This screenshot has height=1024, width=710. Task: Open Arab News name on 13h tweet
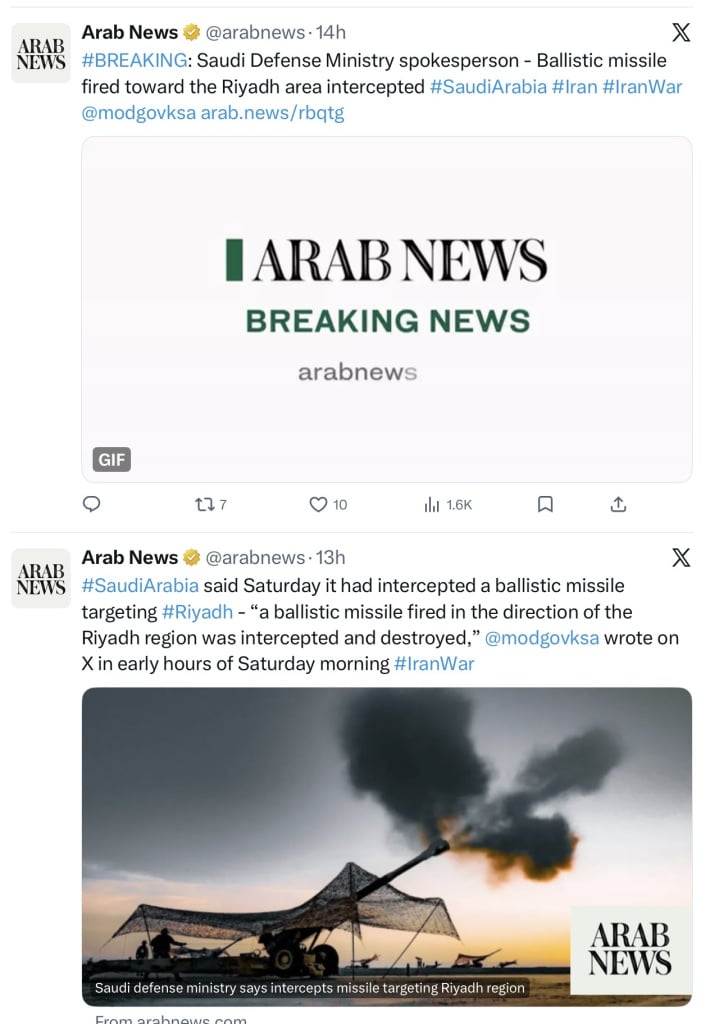(x=129, y=557)
